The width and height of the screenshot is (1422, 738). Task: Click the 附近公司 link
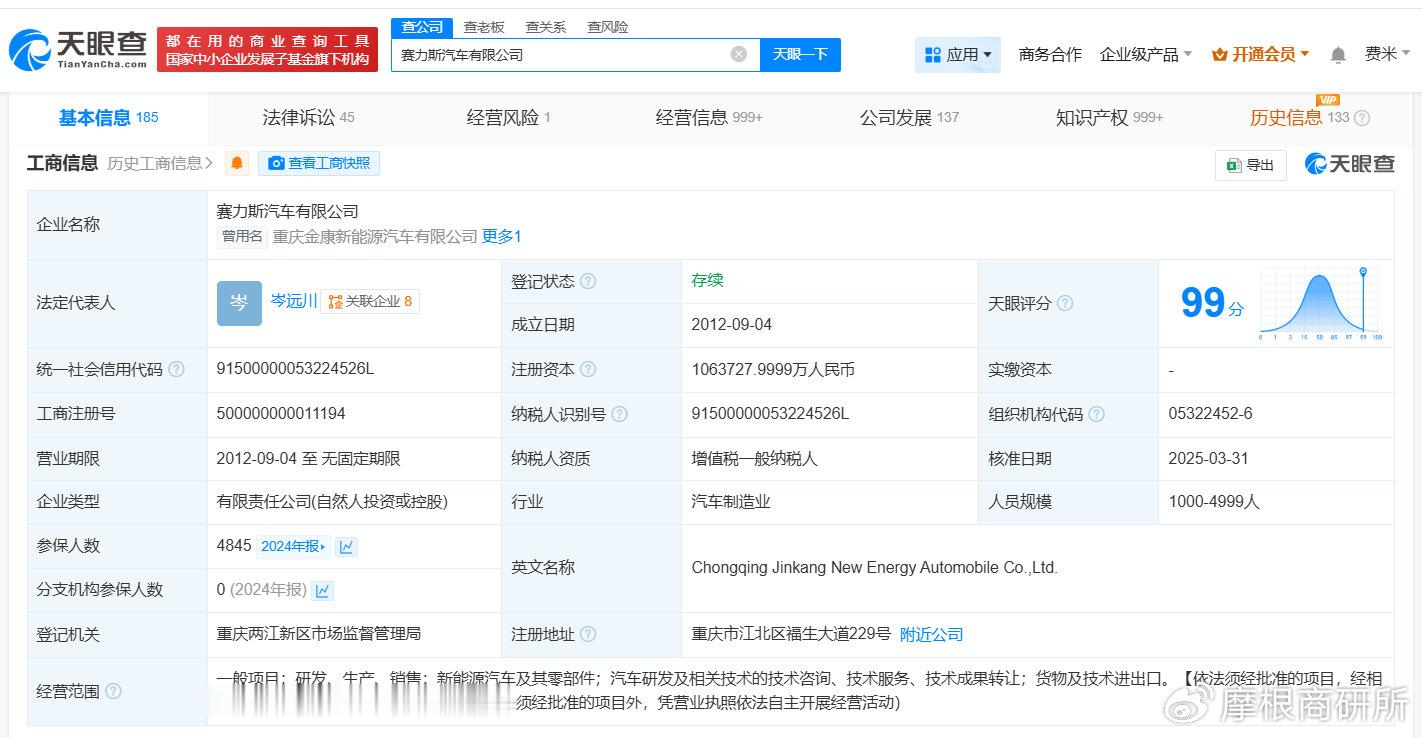pos(931,634)
